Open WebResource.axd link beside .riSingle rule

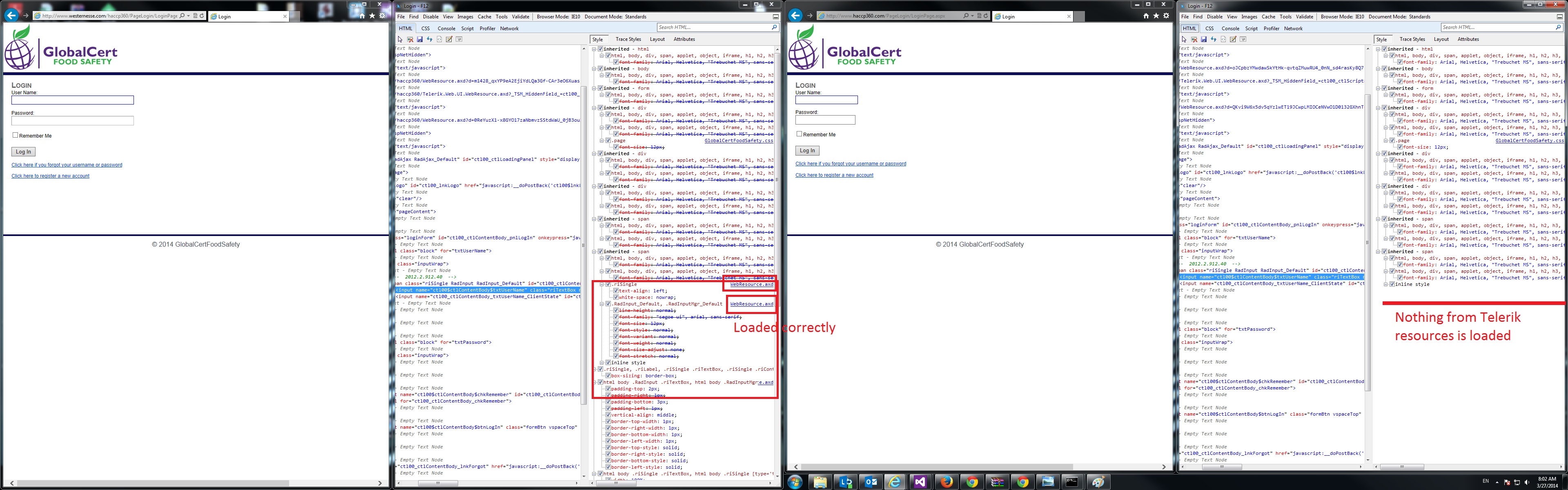(751, 284)
